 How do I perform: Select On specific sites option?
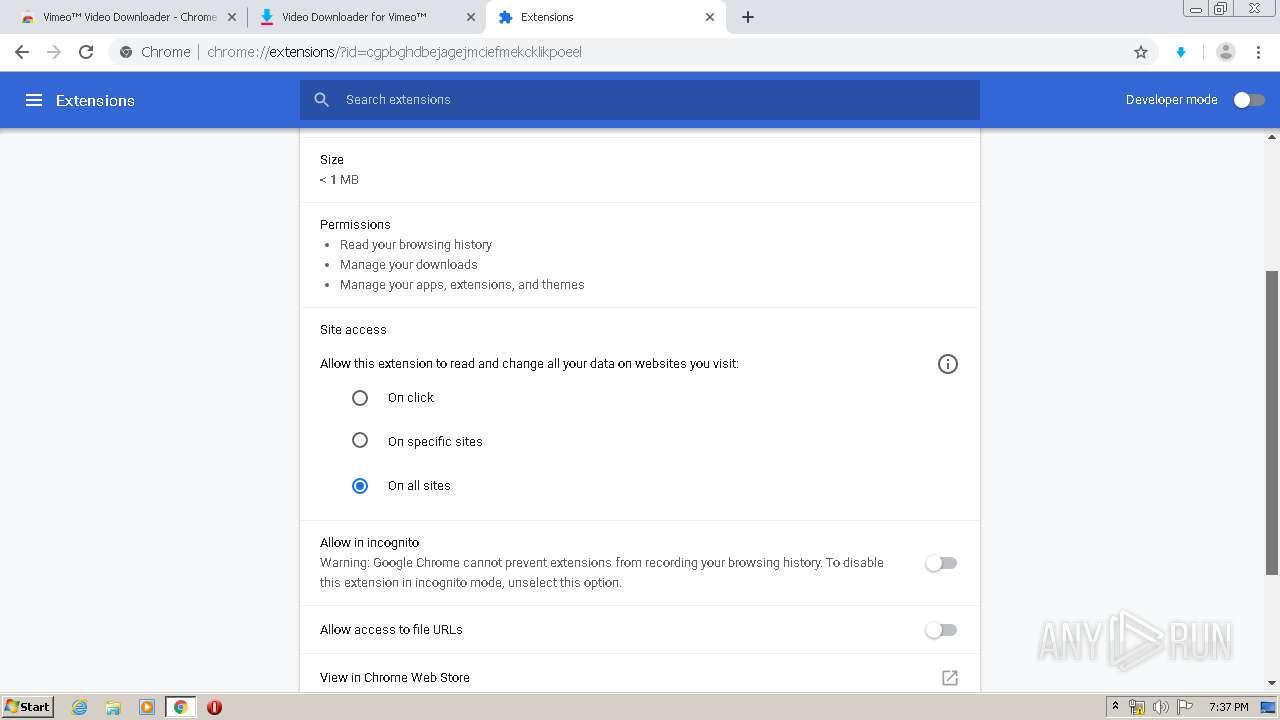click(360, 441)
